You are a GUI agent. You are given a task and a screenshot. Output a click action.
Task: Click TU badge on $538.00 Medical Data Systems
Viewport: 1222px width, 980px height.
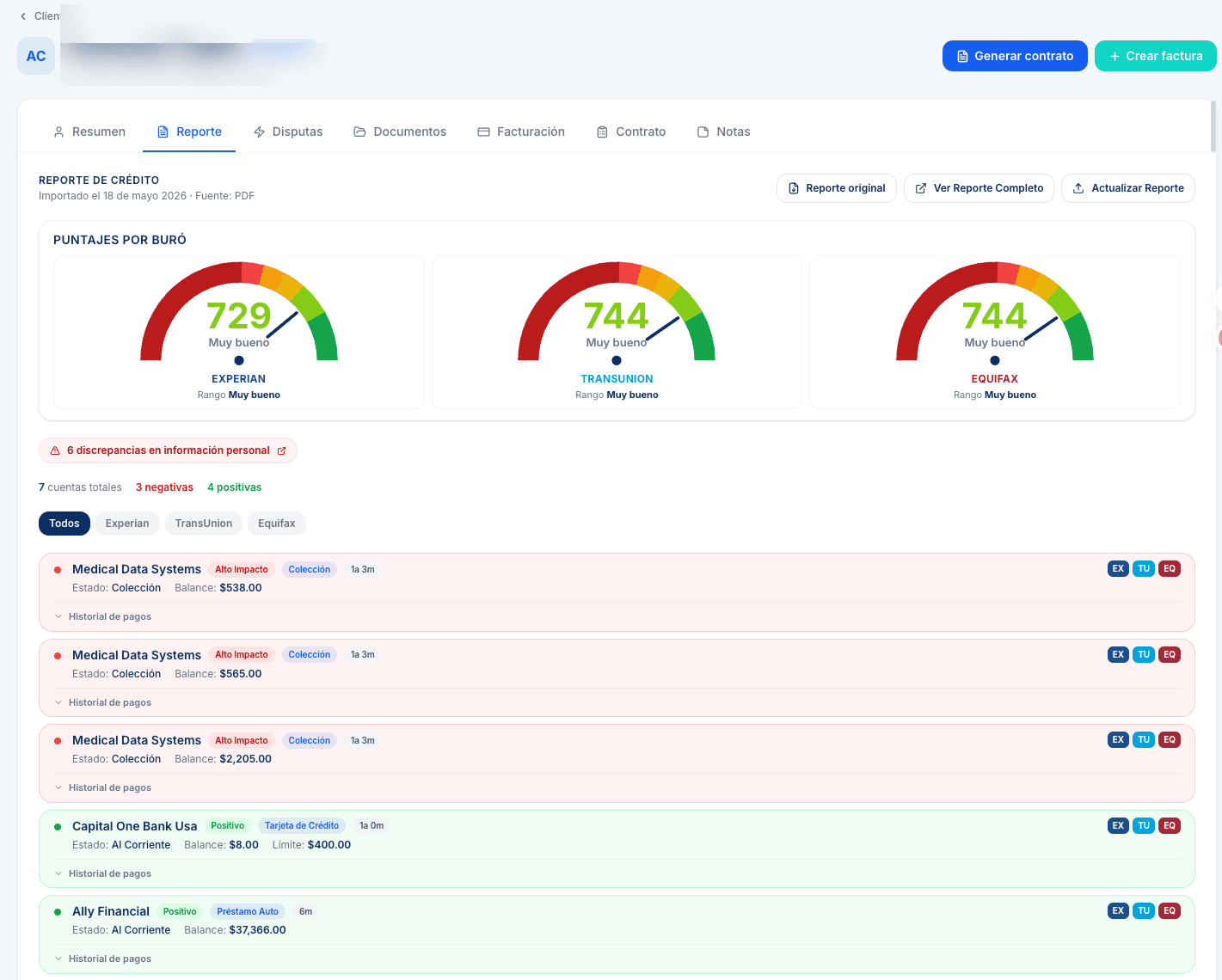click(x=1144, y=569)
